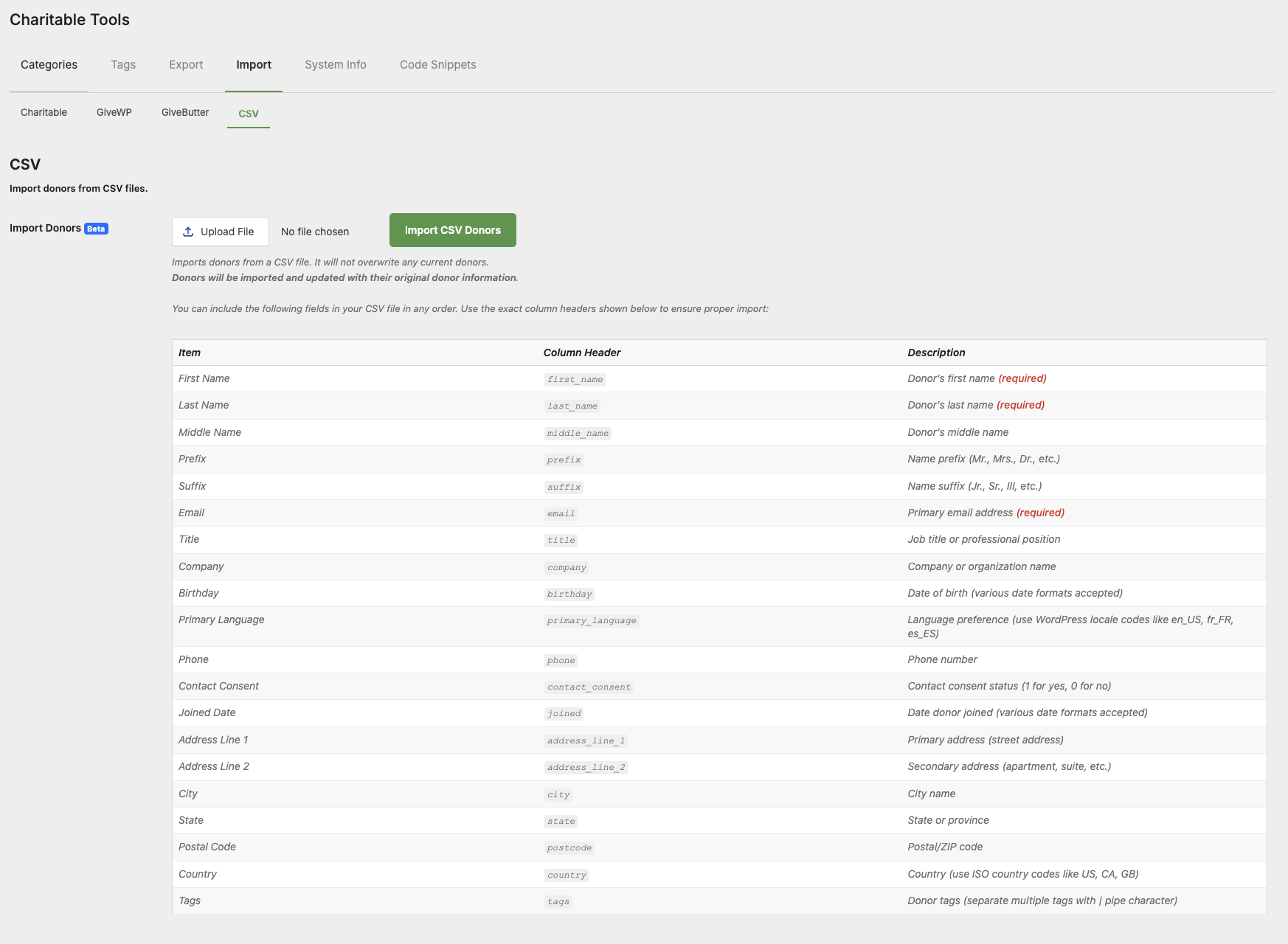Click the CSV import sub-tab
1288x944 pixels.
(249, 114)
